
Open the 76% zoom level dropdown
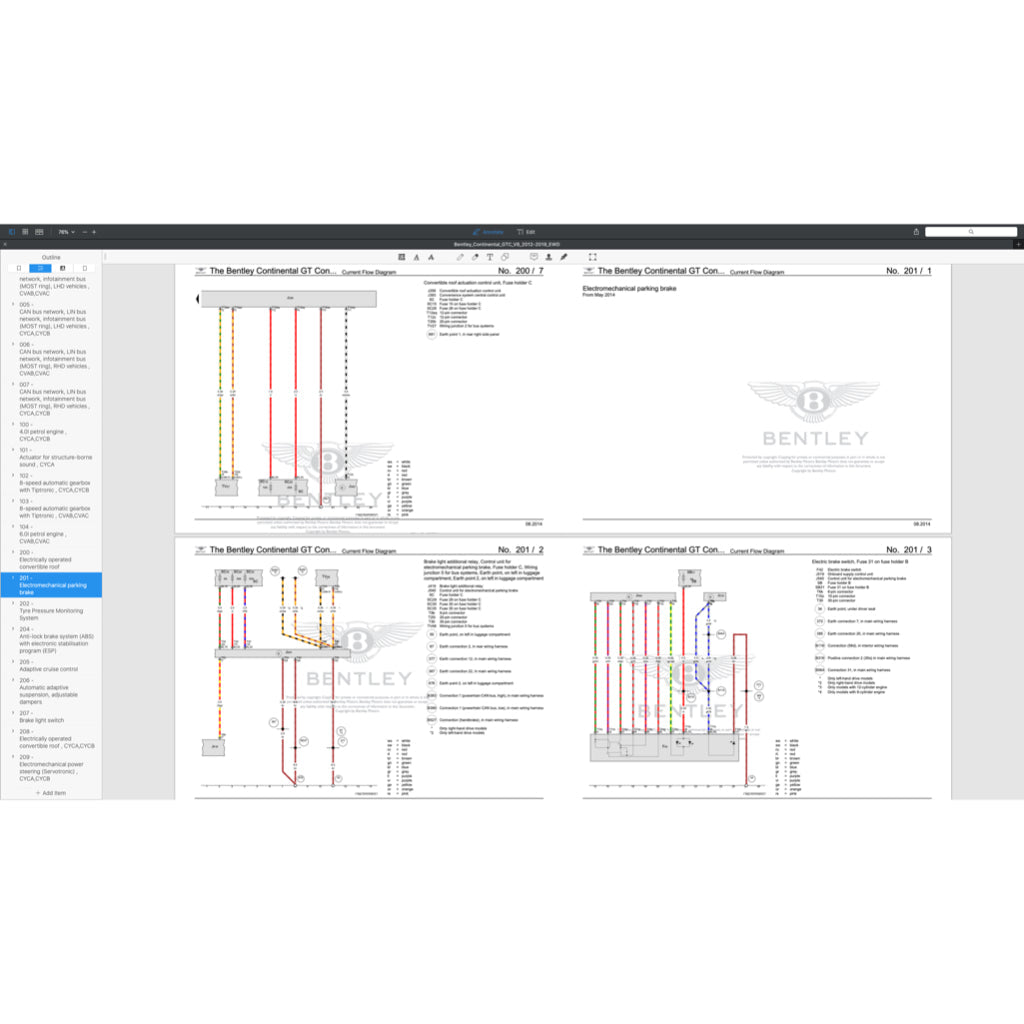click(x=64, y=232)
